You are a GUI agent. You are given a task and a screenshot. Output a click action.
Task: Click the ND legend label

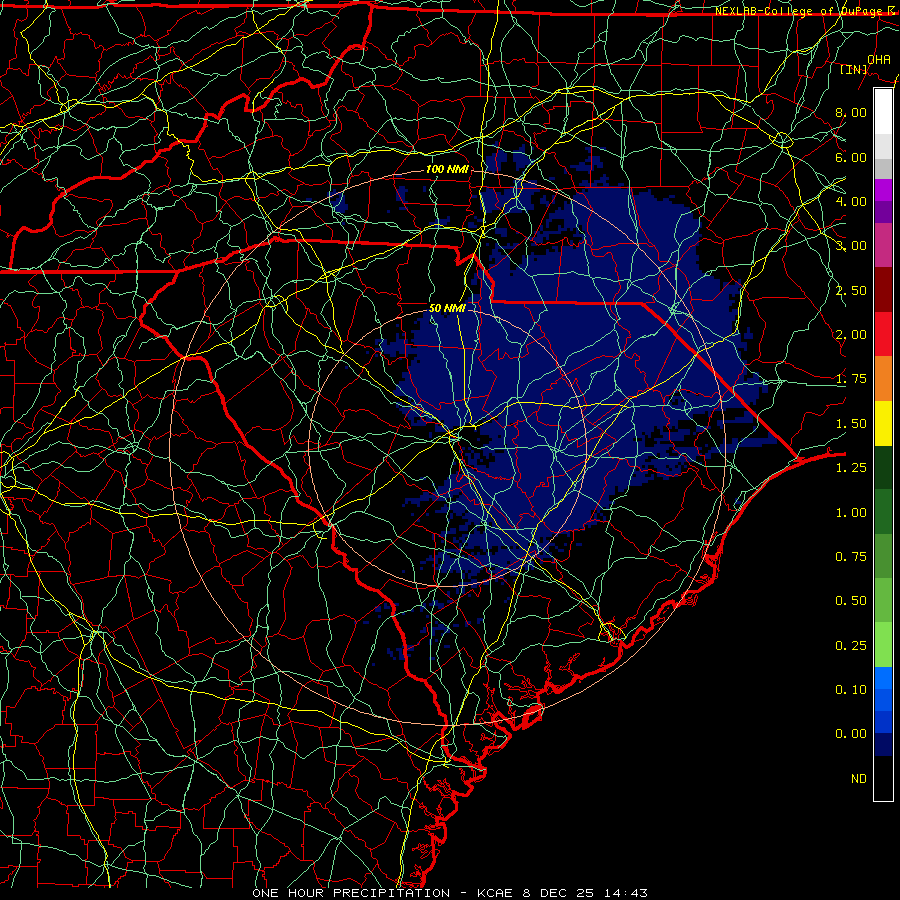tap(859, 779)
